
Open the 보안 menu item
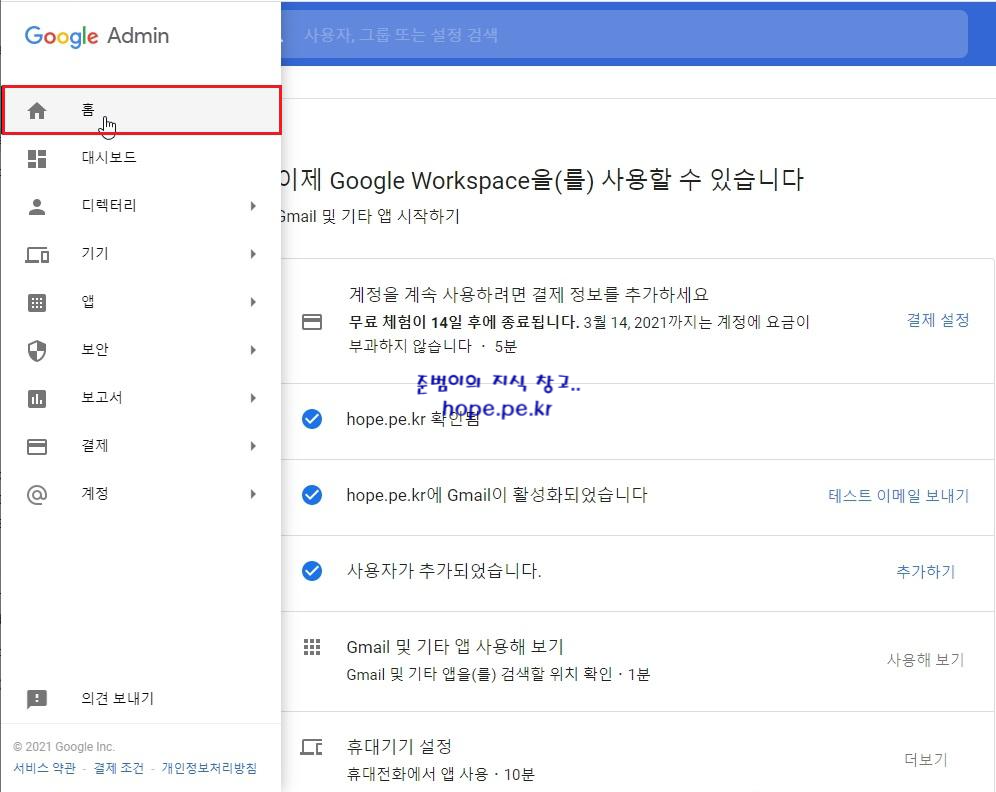coord(141,350)
